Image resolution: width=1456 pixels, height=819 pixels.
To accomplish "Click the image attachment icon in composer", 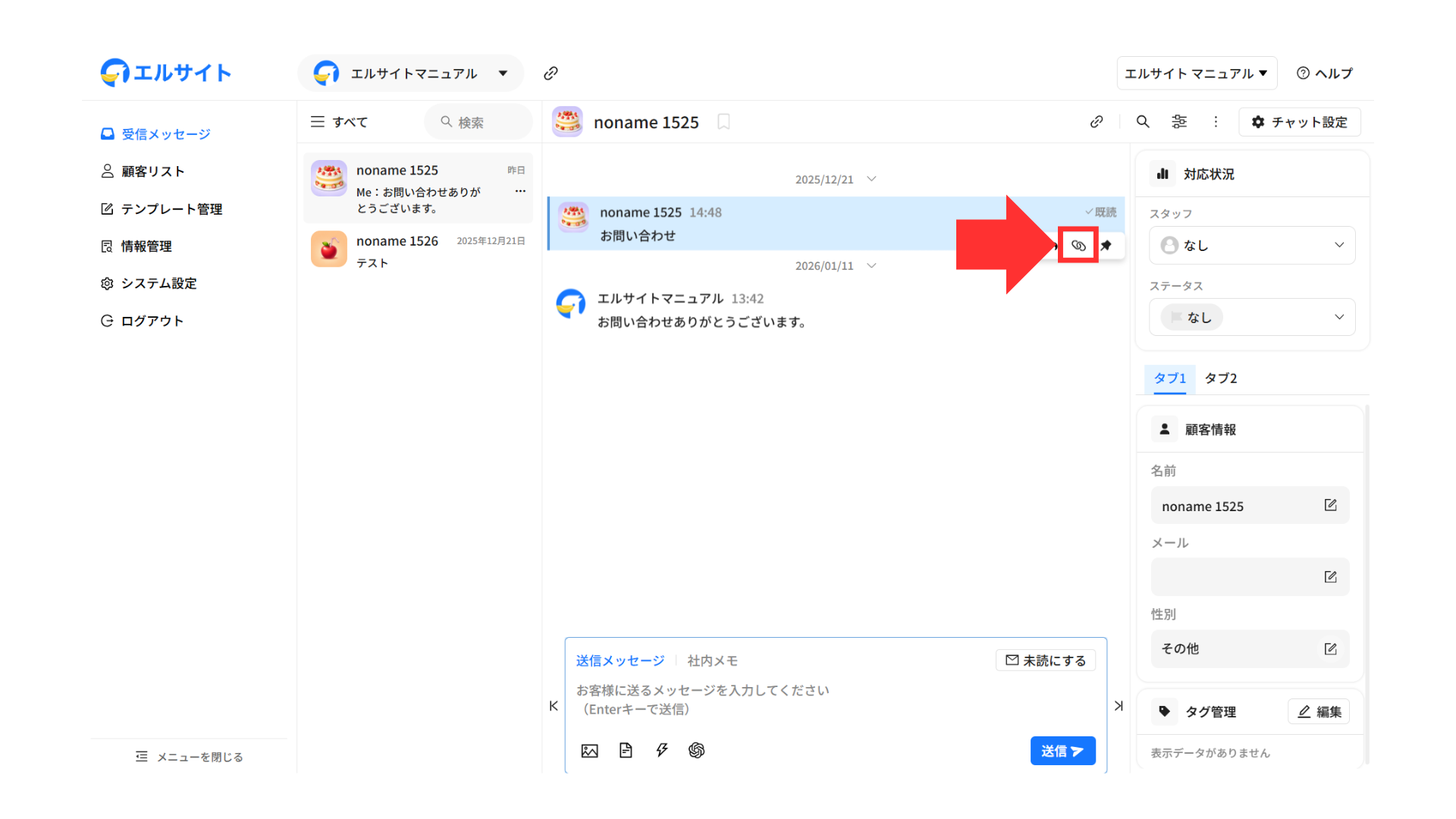I will (589, 751).
